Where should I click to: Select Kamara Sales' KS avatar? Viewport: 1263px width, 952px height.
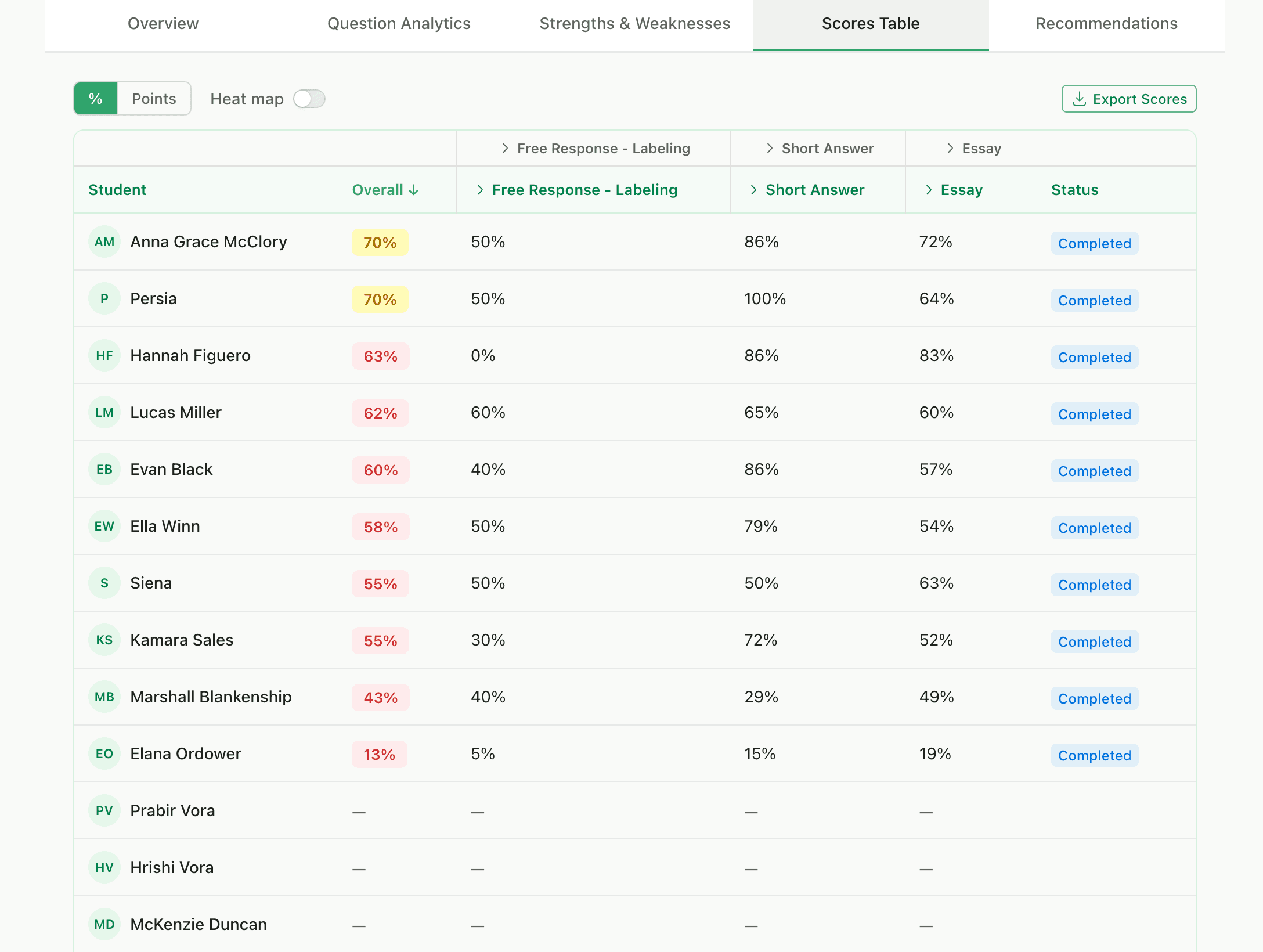(104, 640)
